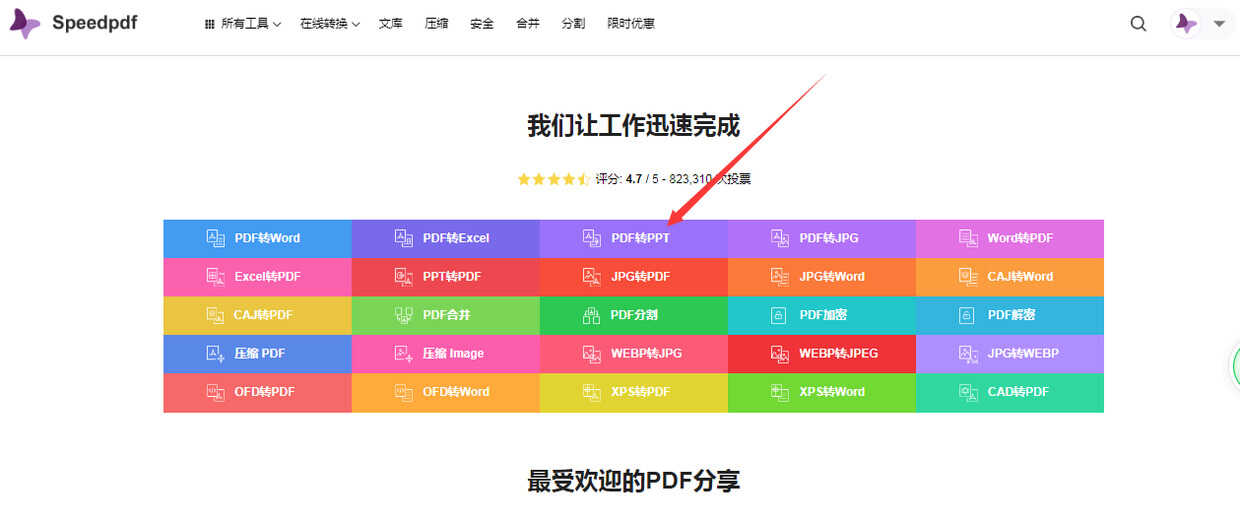Select the WEBP转JPG tile
This screenshot has width=1240, height=523.
click(x=634, y=353)
